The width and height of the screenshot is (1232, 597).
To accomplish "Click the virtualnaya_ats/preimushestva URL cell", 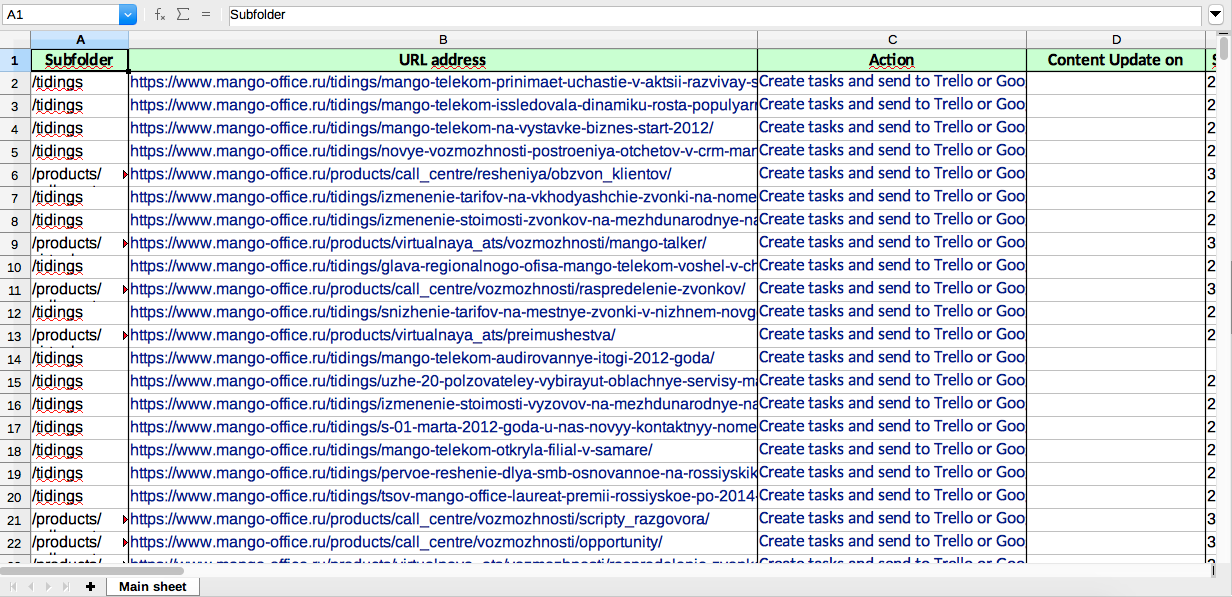I will (x=443, y=335).
